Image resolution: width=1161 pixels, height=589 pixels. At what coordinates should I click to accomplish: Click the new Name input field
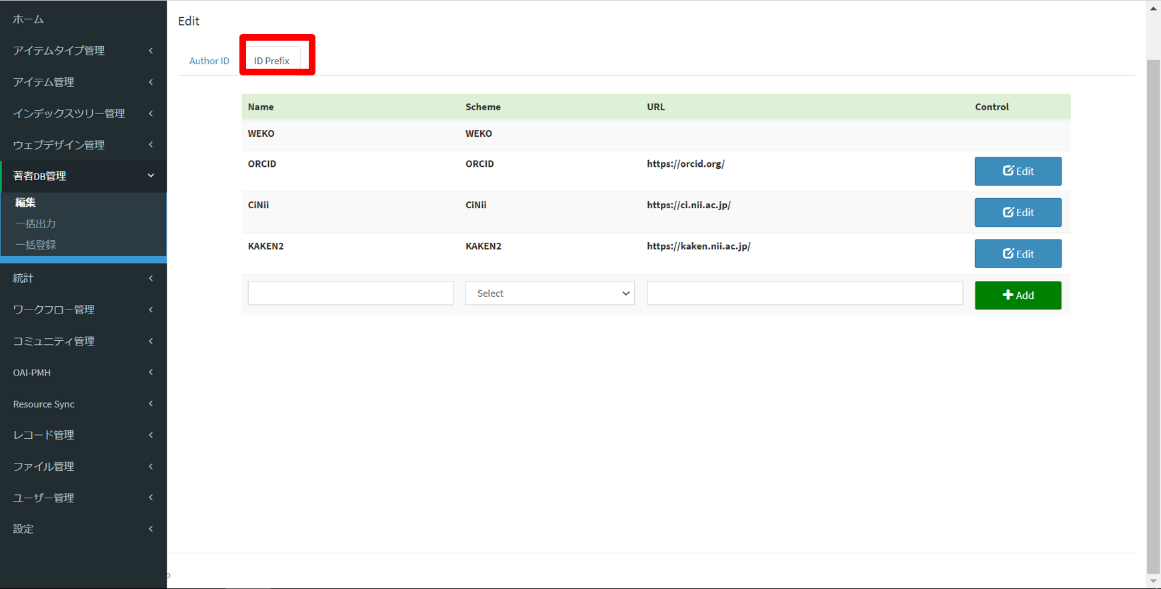[x=350, y=293]
